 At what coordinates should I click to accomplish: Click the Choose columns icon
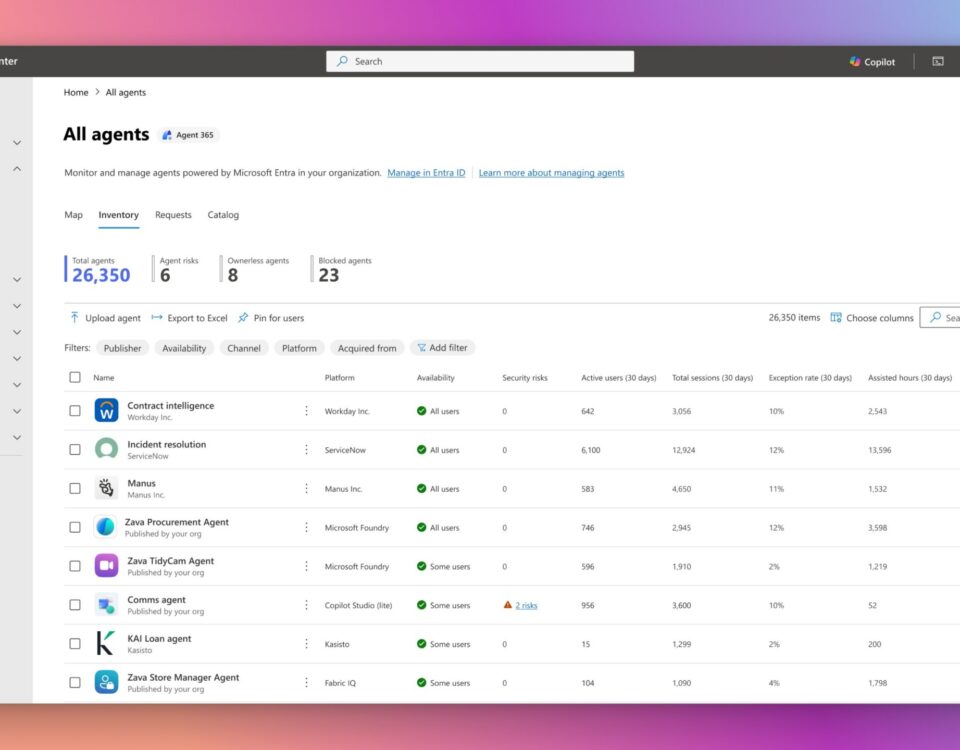click(x=836, y=318)
